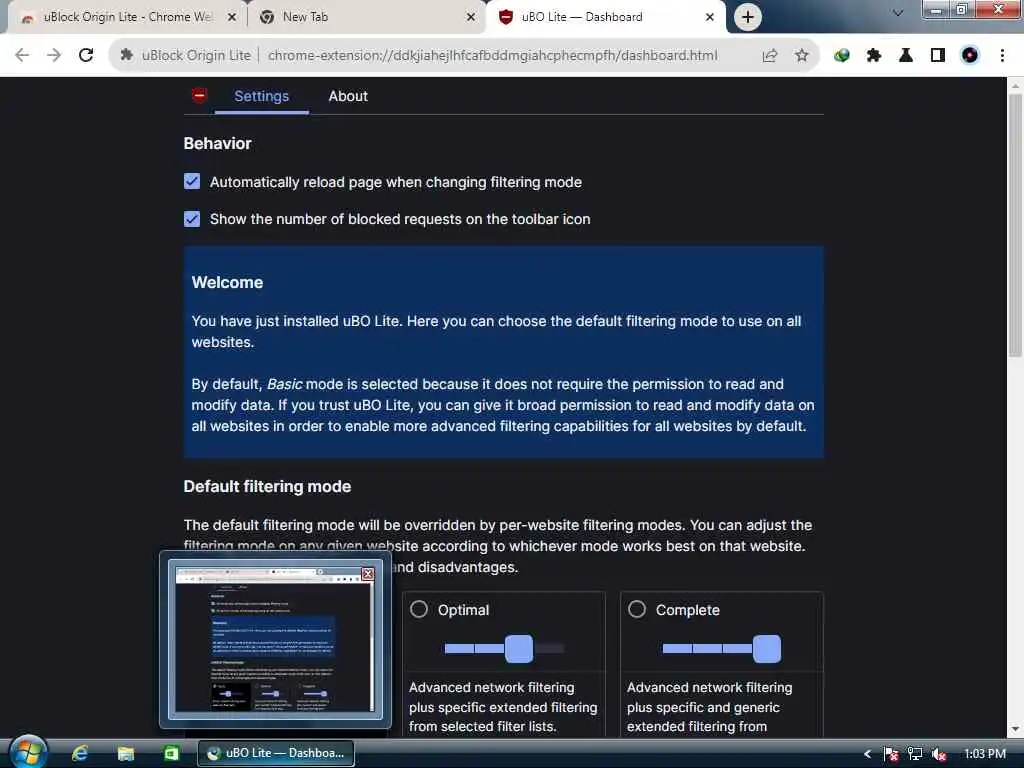Screen dimensions: 1024x768
Task: Click the green globe extension icon
Action: tap(842, 56)
